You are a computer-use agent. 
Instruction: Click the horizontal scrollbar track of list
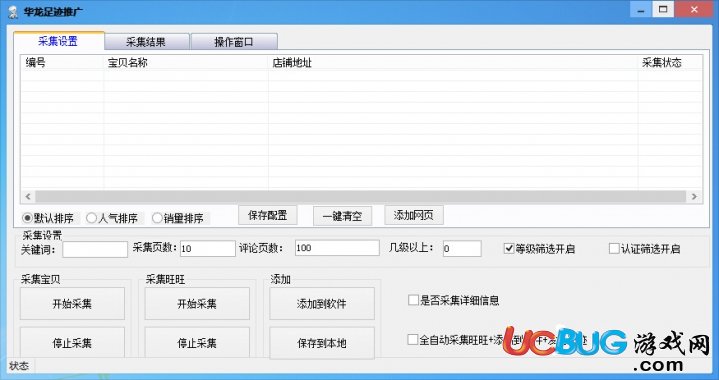(x=361, y=197)
